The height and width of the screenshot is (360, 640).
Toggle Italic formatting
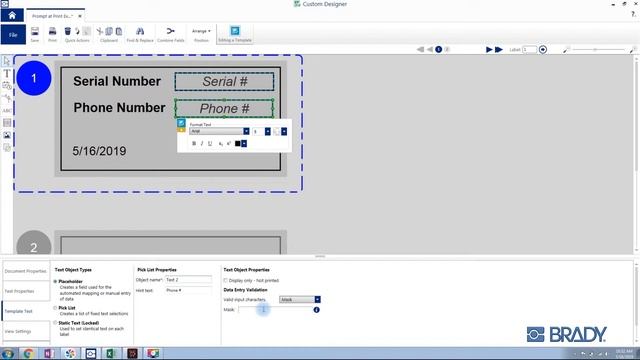coord(202,143)
